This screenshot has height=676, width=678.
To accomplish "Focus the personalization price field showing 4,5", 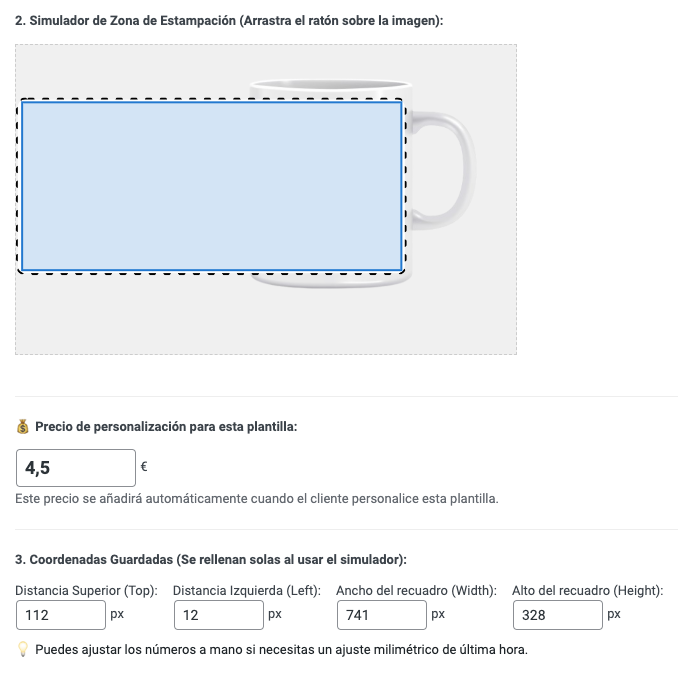I will tap(76, 468).
